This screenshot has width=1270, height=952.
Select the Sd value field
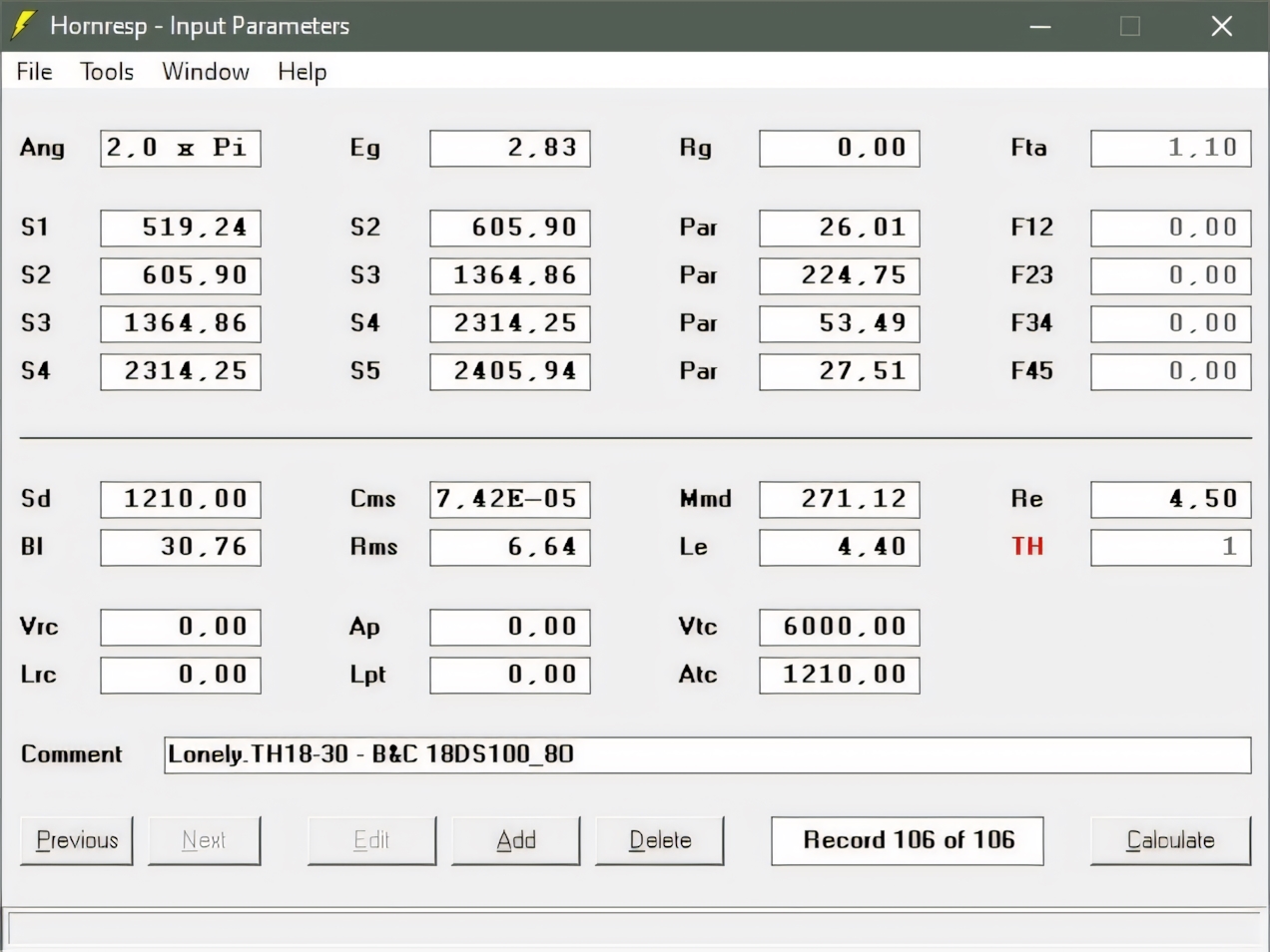(181, 499)
